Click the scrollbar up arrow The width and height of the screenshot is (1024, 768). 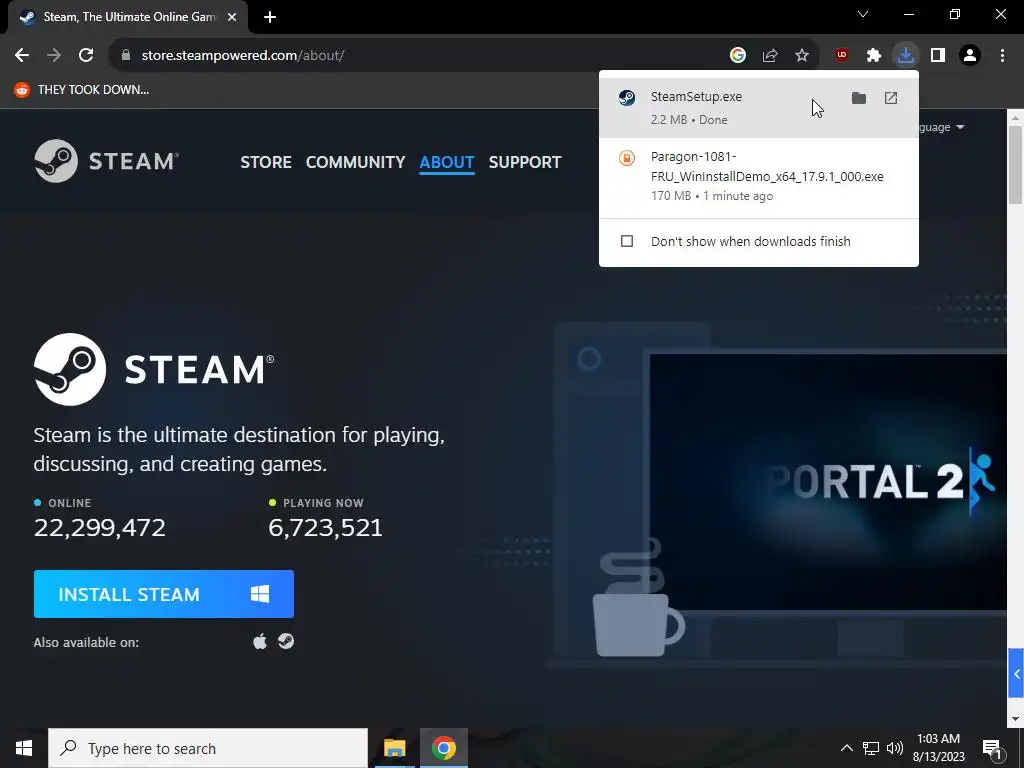point(1015,118)
